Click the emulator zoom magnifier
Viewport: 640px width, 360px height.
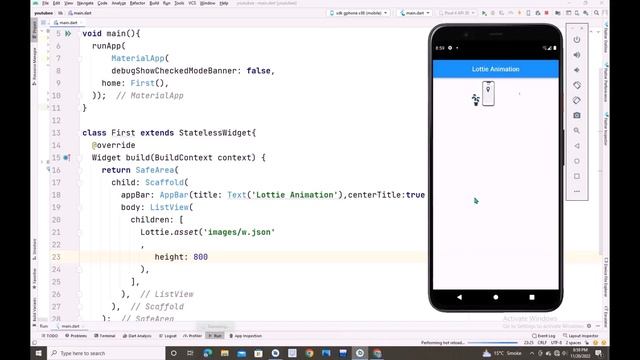click(x=577, y=131)
